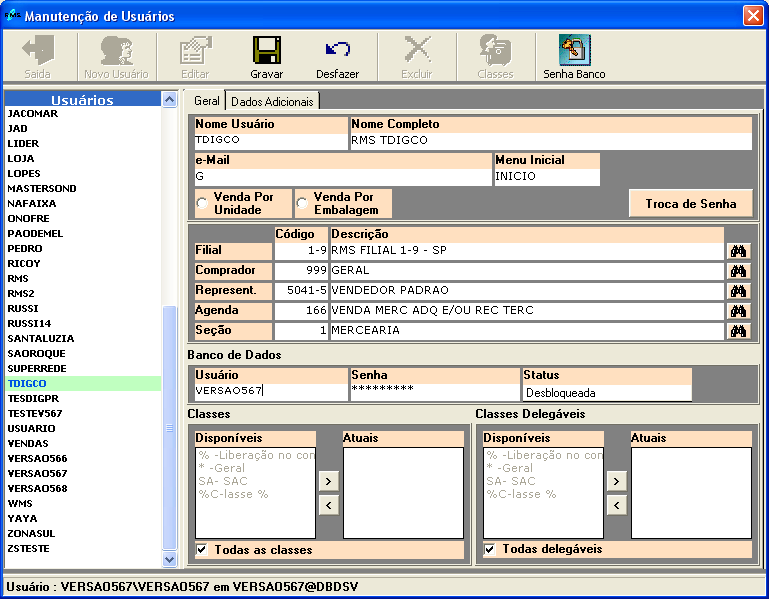Click the Filial code field 1-9
The width and height of the screenshot is (769, 599).
pos(301,251)
